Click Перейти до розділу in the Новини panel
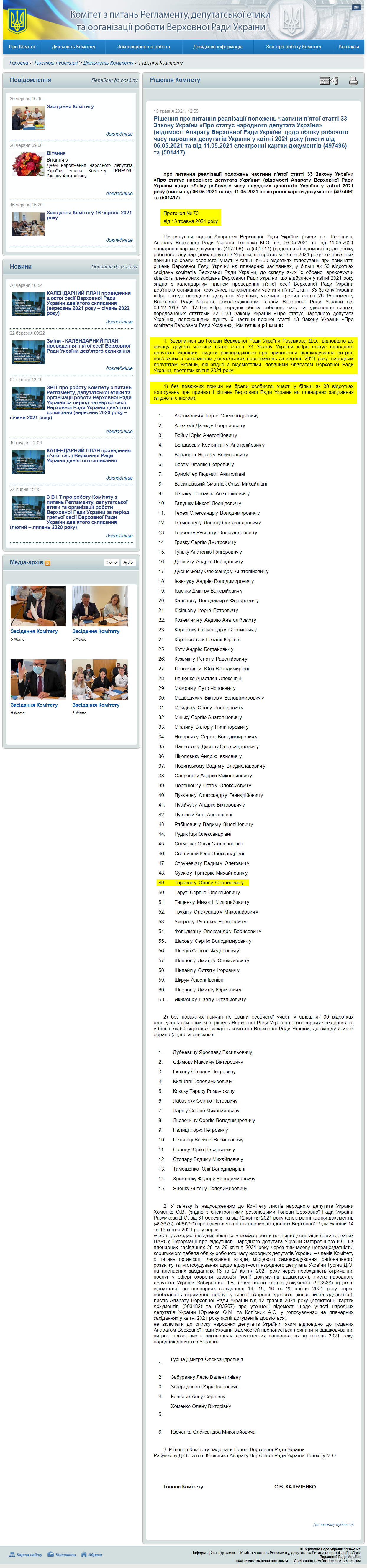This screenshot has width=367, height=1568. (x=114, y=266)
